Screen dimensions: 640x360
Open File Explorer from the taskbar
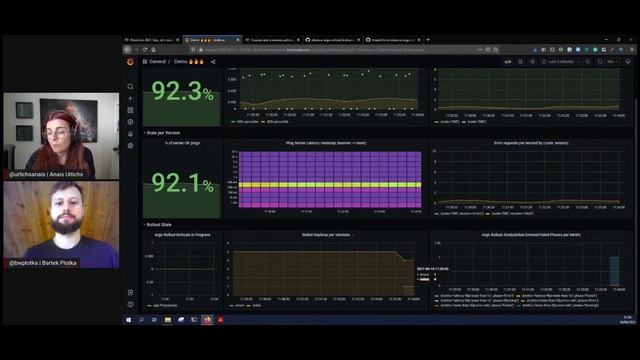pyautogui.click(x=167, y=320)
